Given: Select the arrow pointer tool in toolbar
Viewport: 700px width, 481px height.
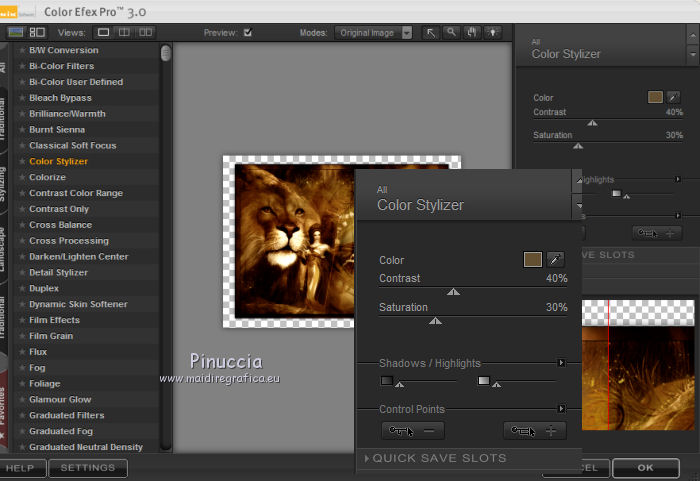Looking at the screenshot, I should click(x=430, y=32).
